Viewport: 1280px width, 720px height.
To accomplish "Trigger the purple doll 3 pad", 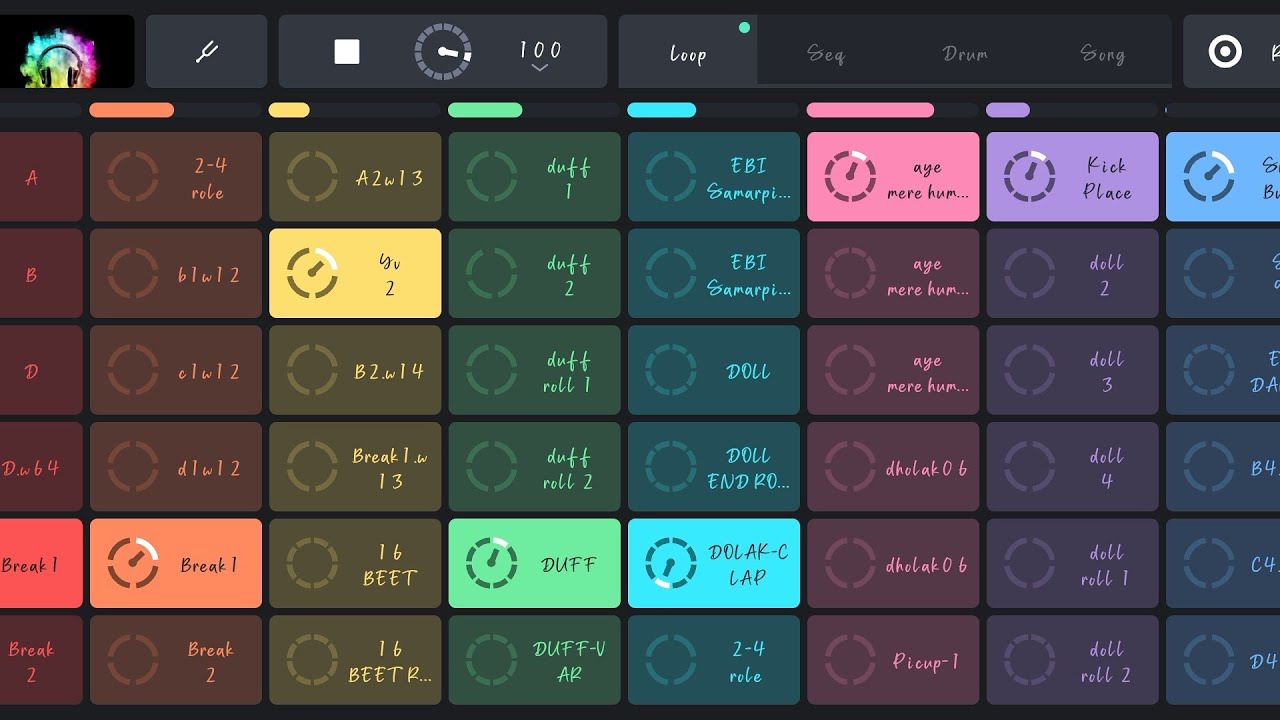I will tap(1072, 370).
